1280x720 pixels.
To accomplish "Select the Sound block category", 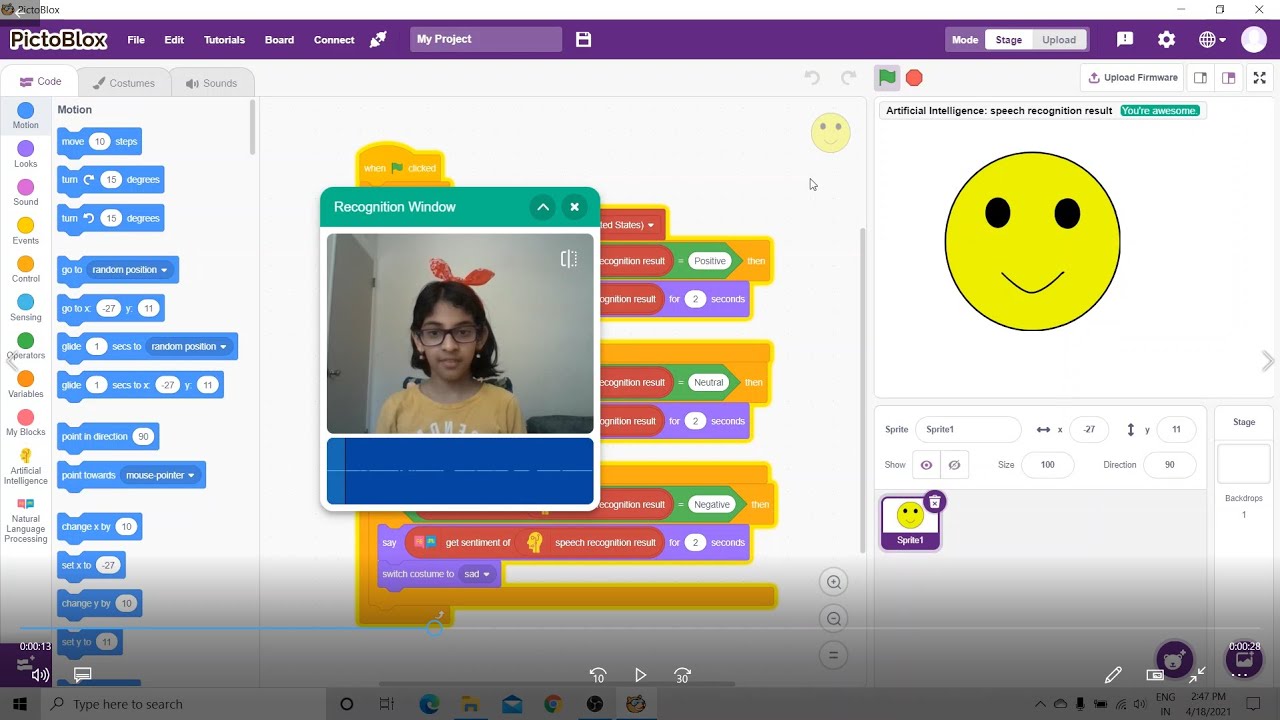I will click(x=26, y=193).
